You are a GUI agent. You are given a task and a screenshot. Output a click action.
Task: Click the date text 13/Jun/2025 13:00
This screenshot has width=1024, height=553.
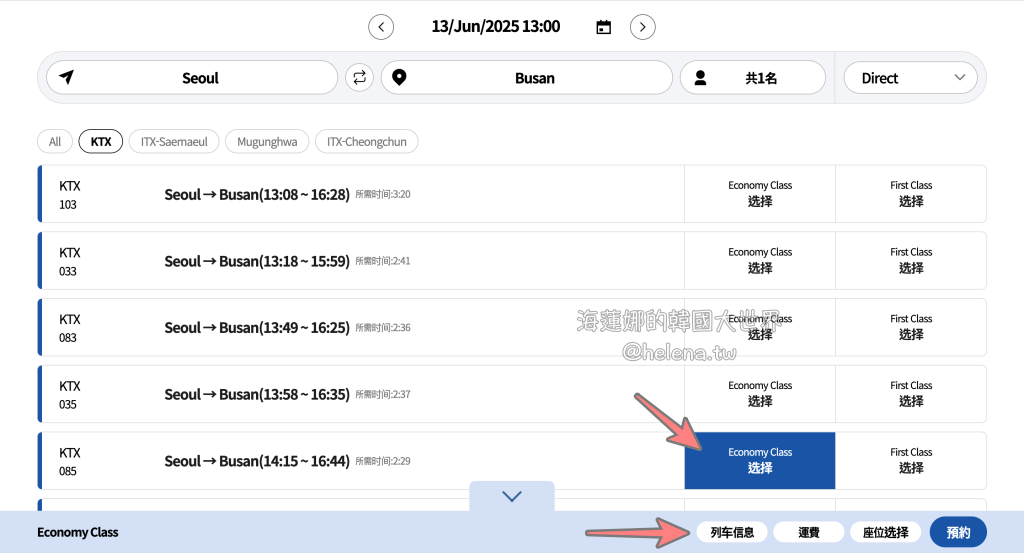(x=496, y=27)
